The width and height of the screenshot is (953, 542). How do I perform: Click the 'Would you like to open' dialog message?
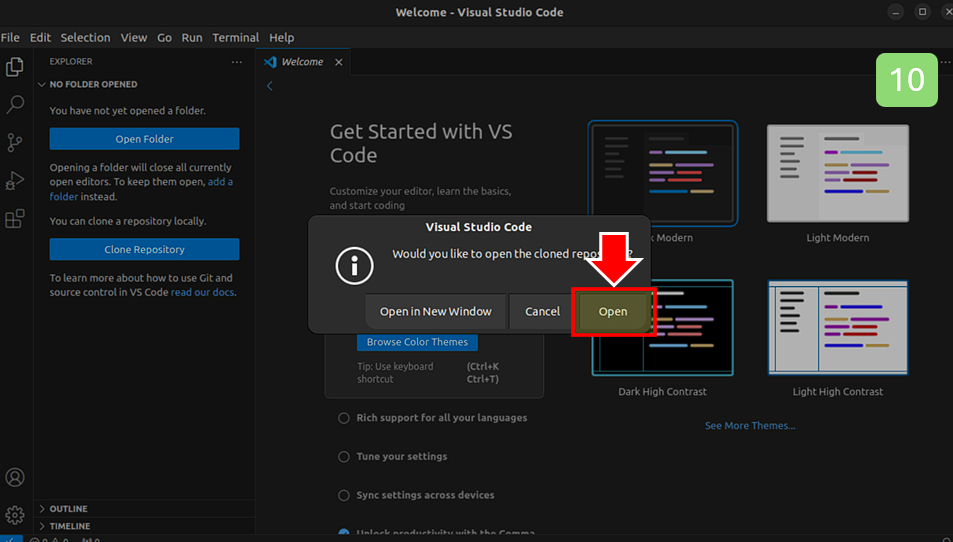(x=512, y=254)
